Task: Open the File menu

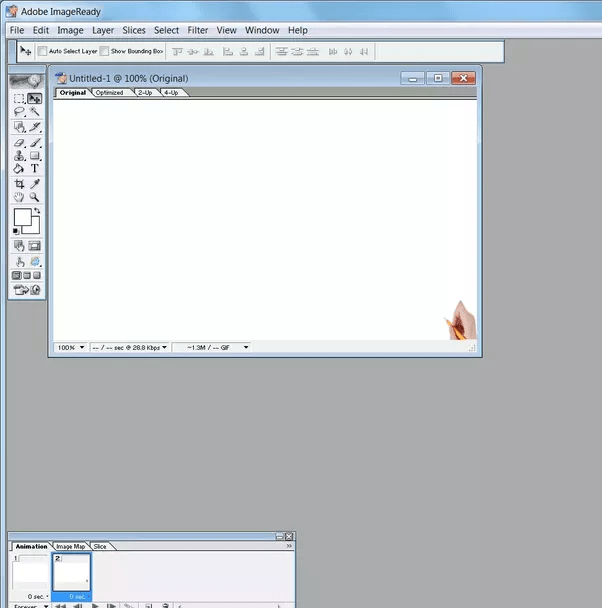Action: point(17,30)
